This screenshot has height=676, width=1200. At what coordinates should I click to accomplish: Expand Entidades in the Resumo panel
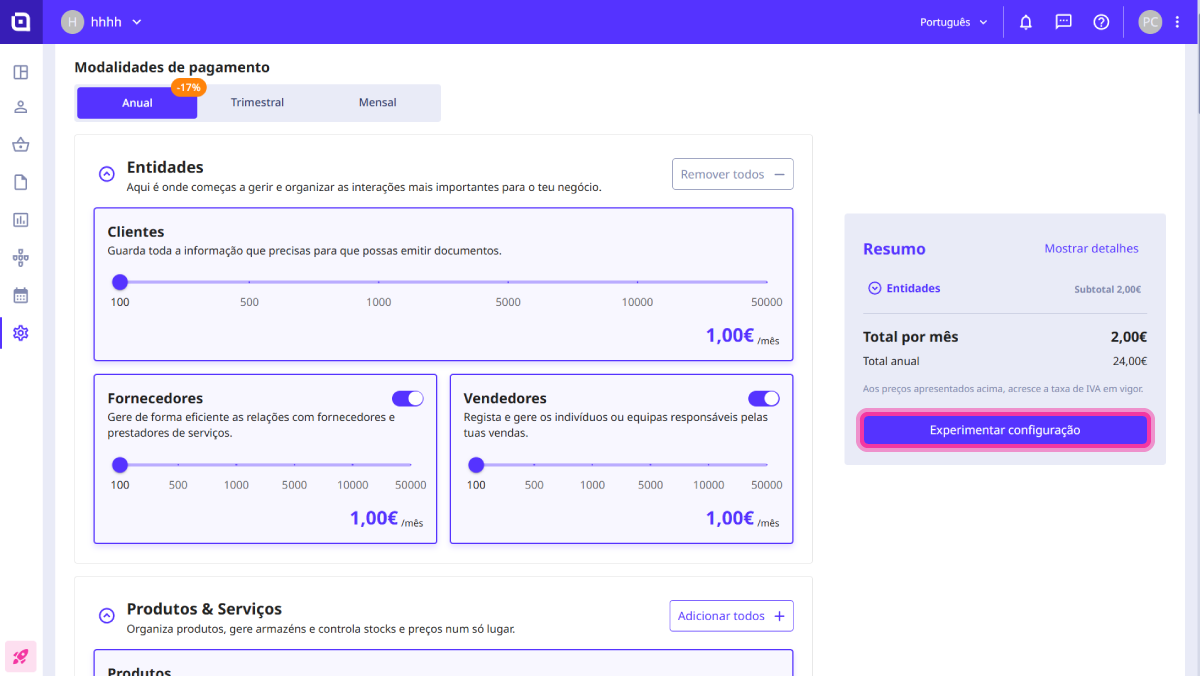click(x=875, y=288)
